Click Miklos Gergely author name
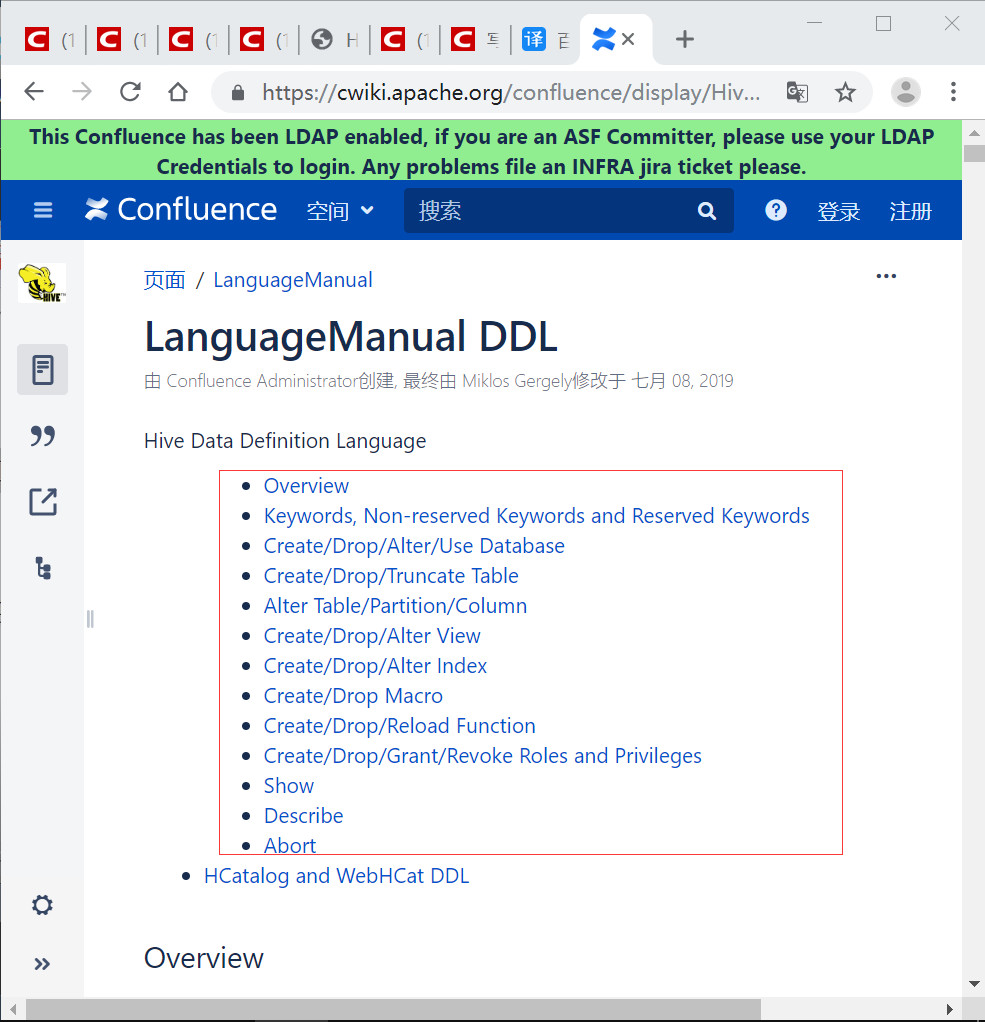 point(517,381)
